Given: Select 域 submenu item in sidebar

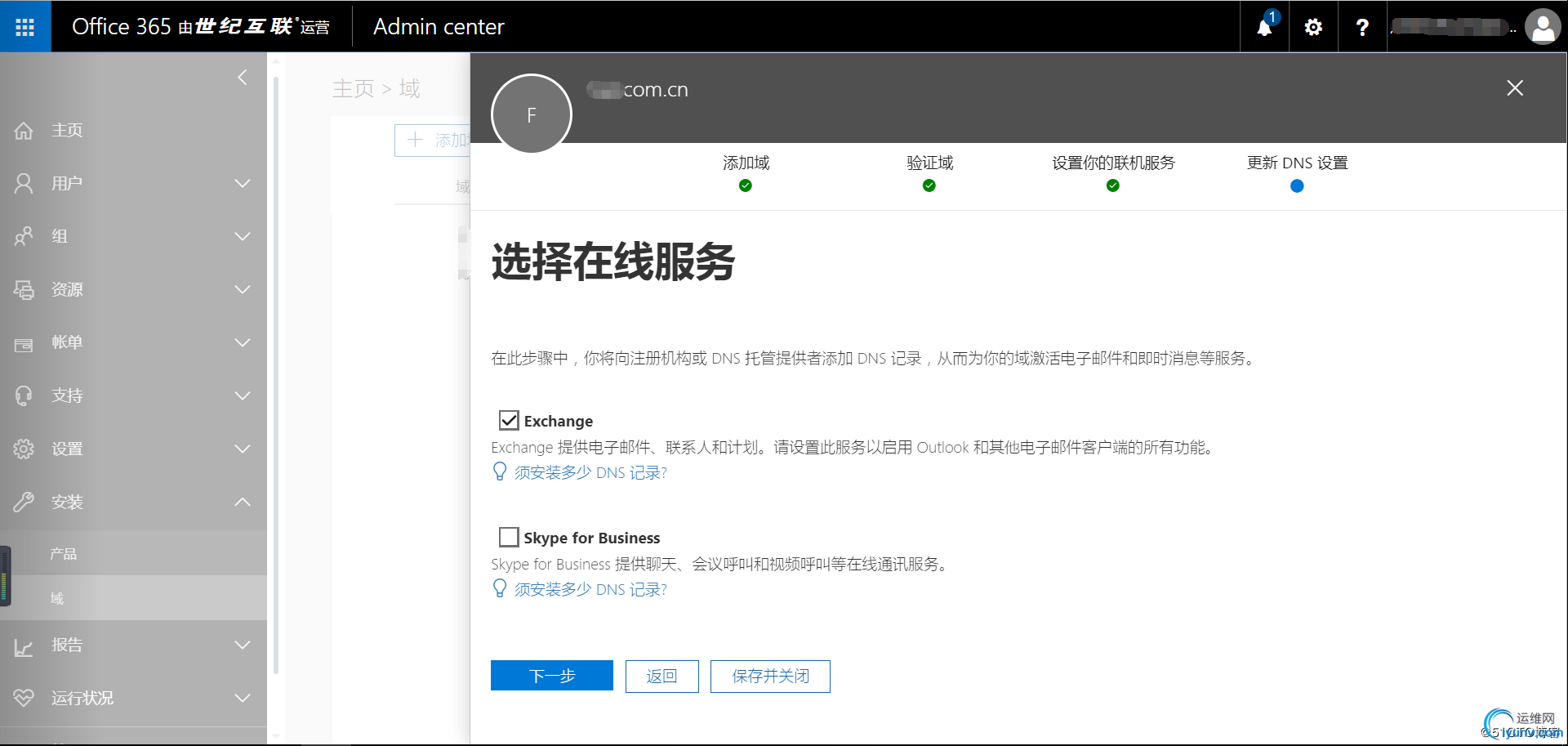Looking at the screenshot, I should pos(134,598).
